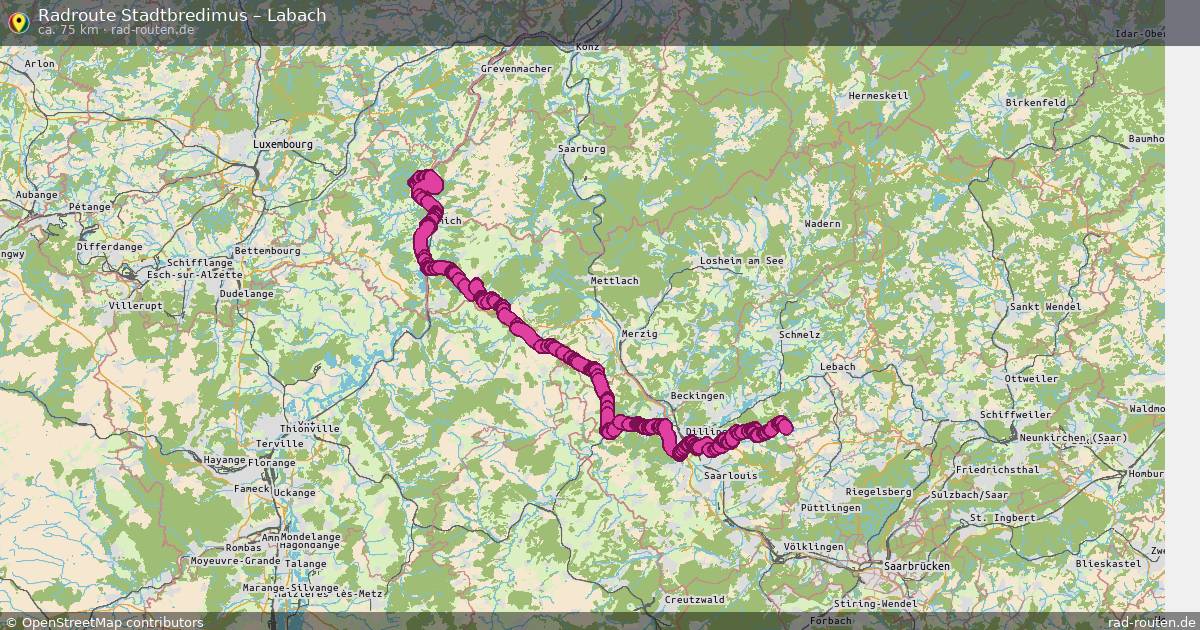Click the Saarbrücken city label
The width and height of the screenshot is (1200, 630).
[917, 565]
